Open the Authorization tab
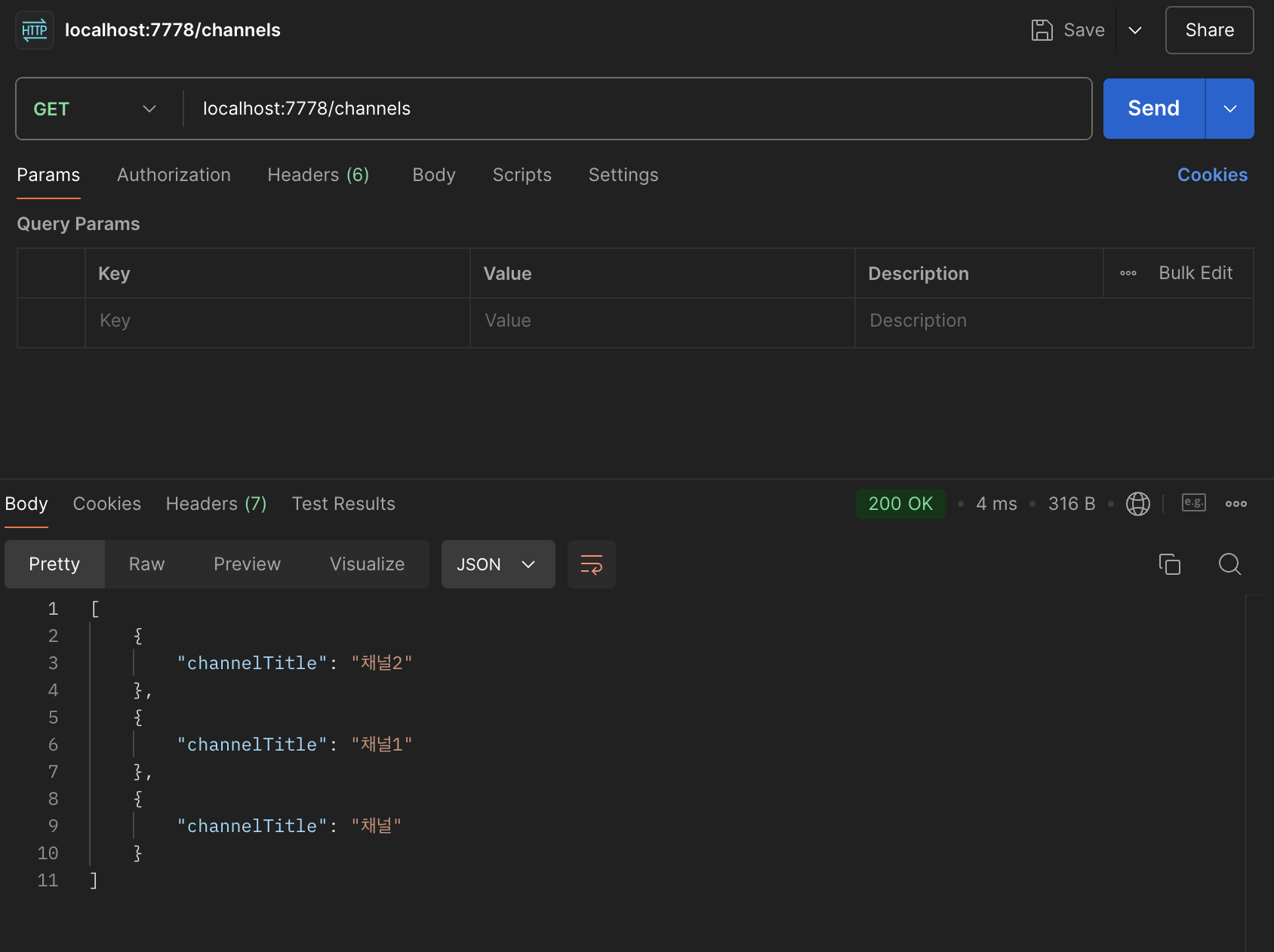 tap(174, 175)
